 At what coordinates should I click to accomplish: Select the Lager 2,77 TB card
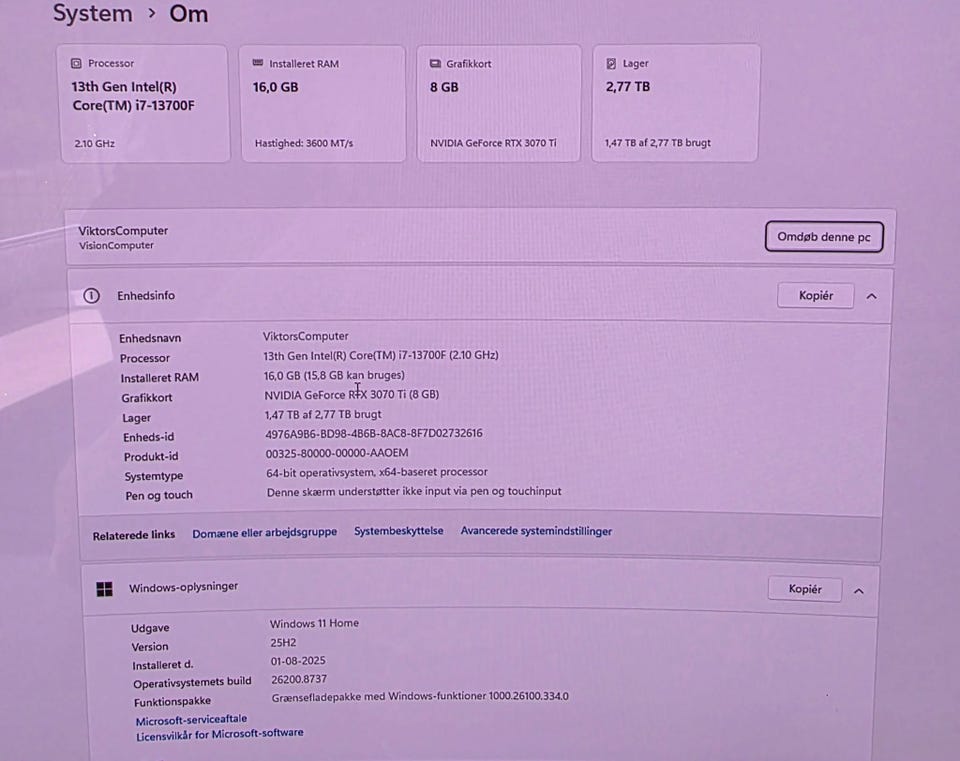(675, 103)
